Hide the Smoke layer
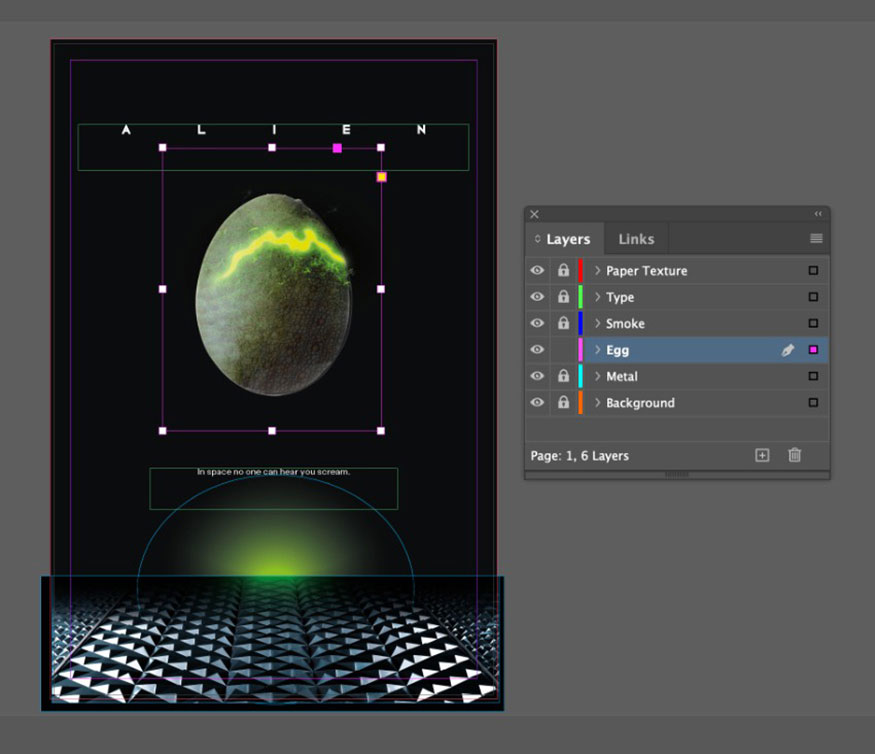 click(x=537, y=323)
